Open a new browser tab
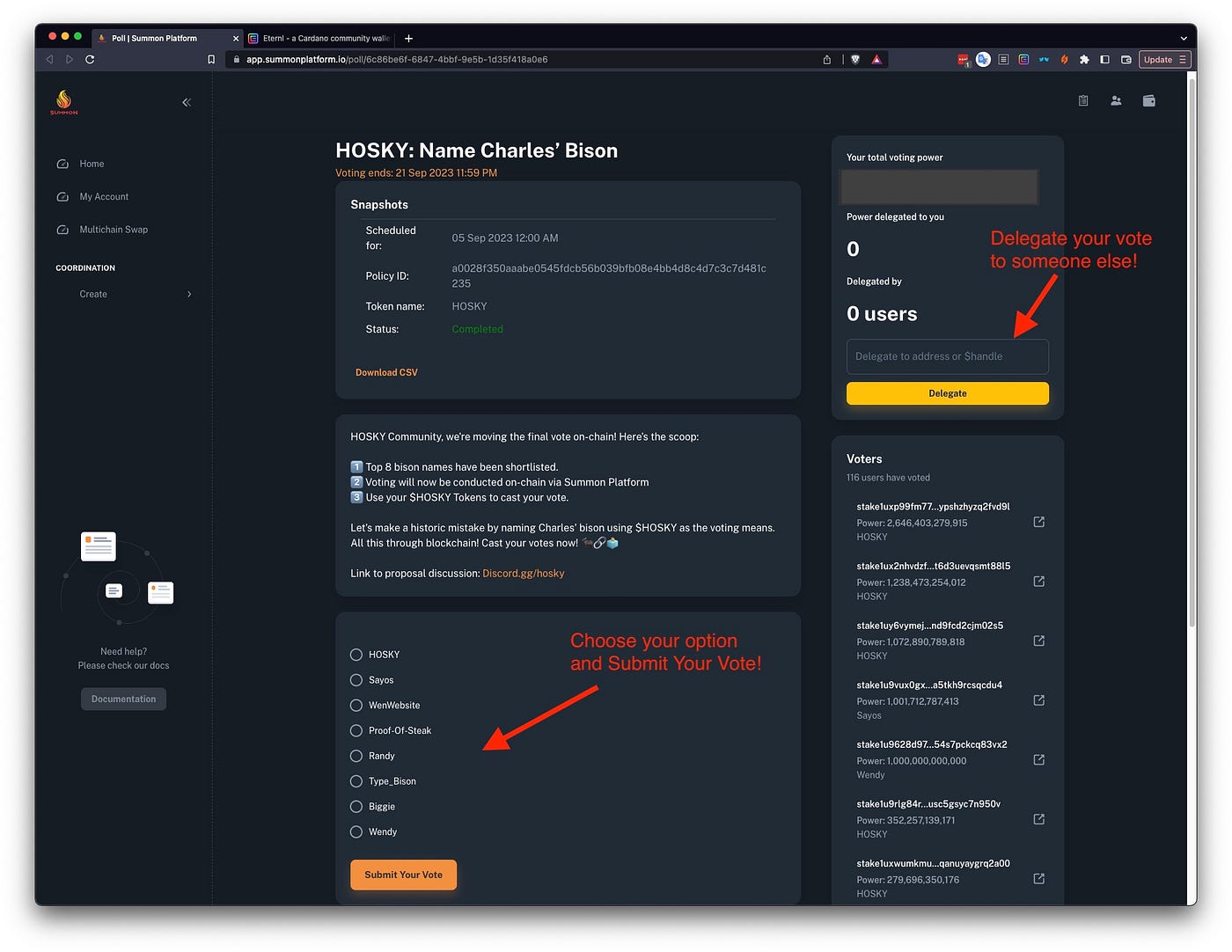 (x=408, y=39)
